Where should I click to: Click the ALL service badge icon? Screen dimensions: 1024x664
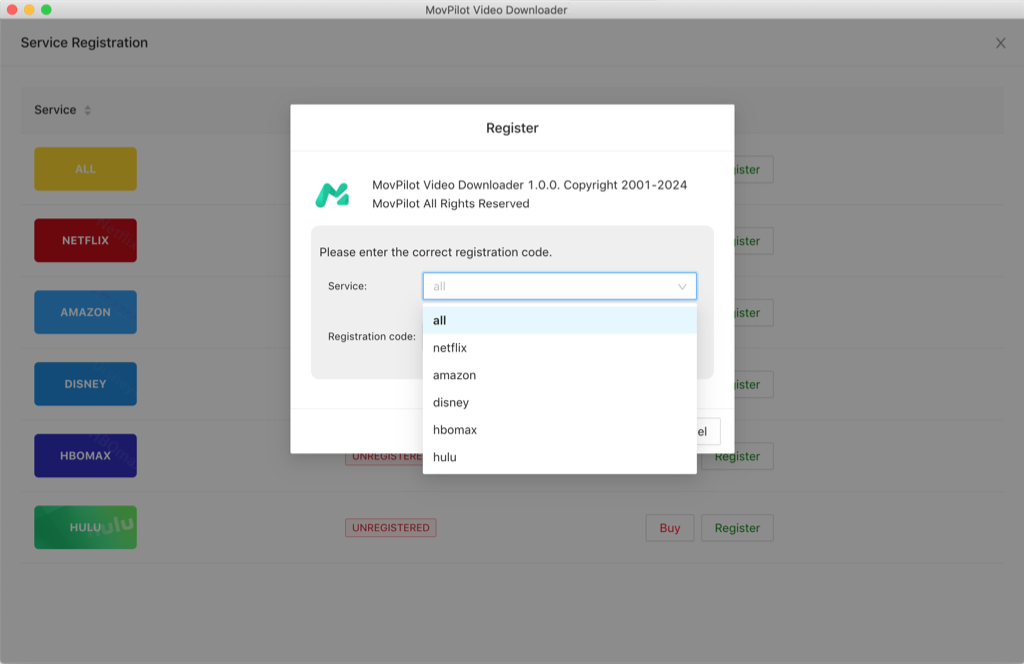tap(85, 169)
